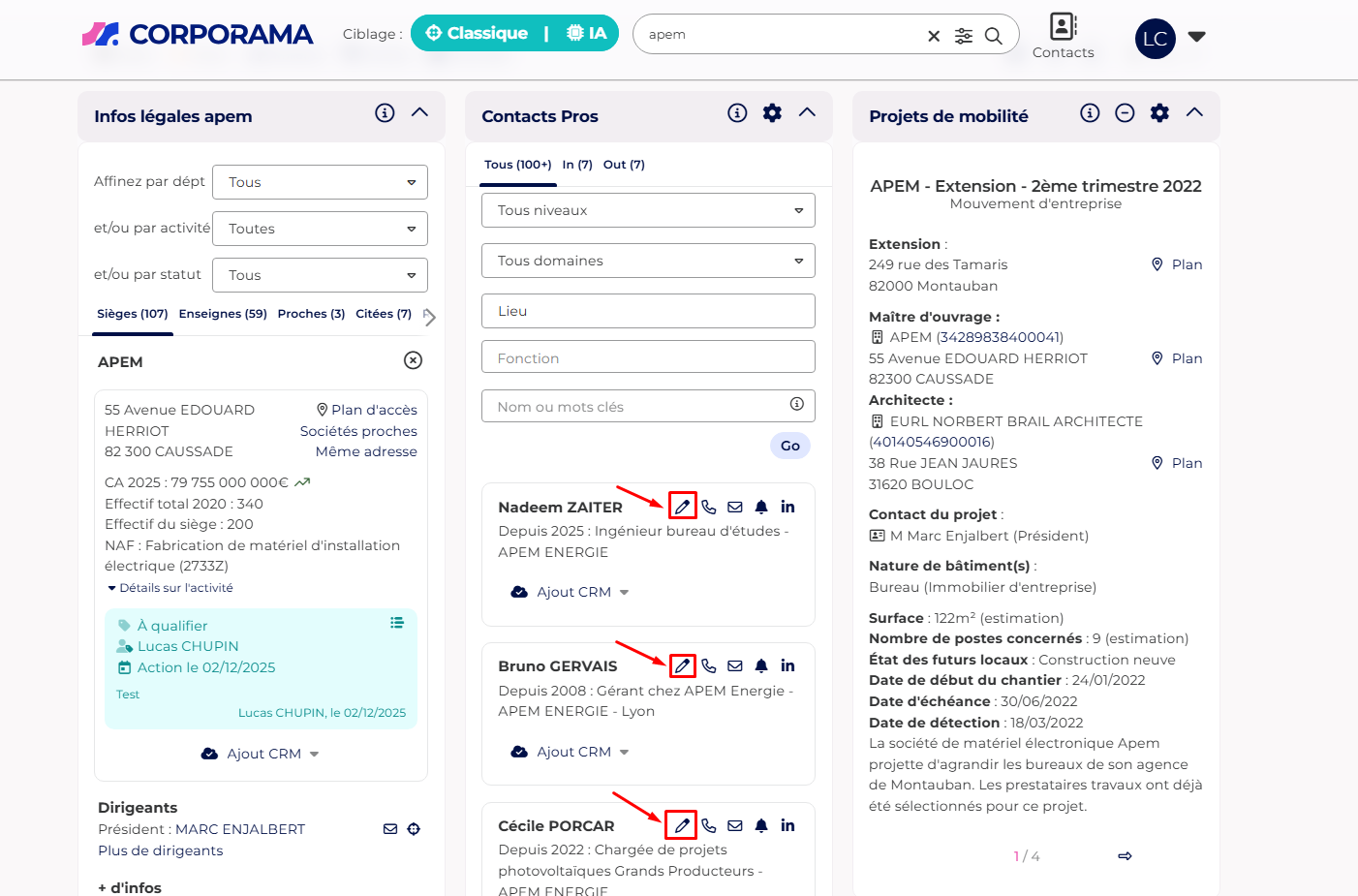Select the Out (7) contacts tab
Screen dimensions: 1358x896
tap(624, 165)
